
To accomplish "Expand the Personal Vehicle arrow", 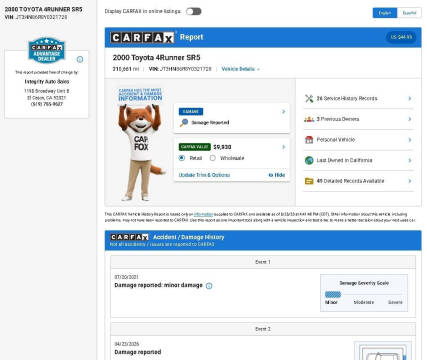I will click(x=410, y=140).
